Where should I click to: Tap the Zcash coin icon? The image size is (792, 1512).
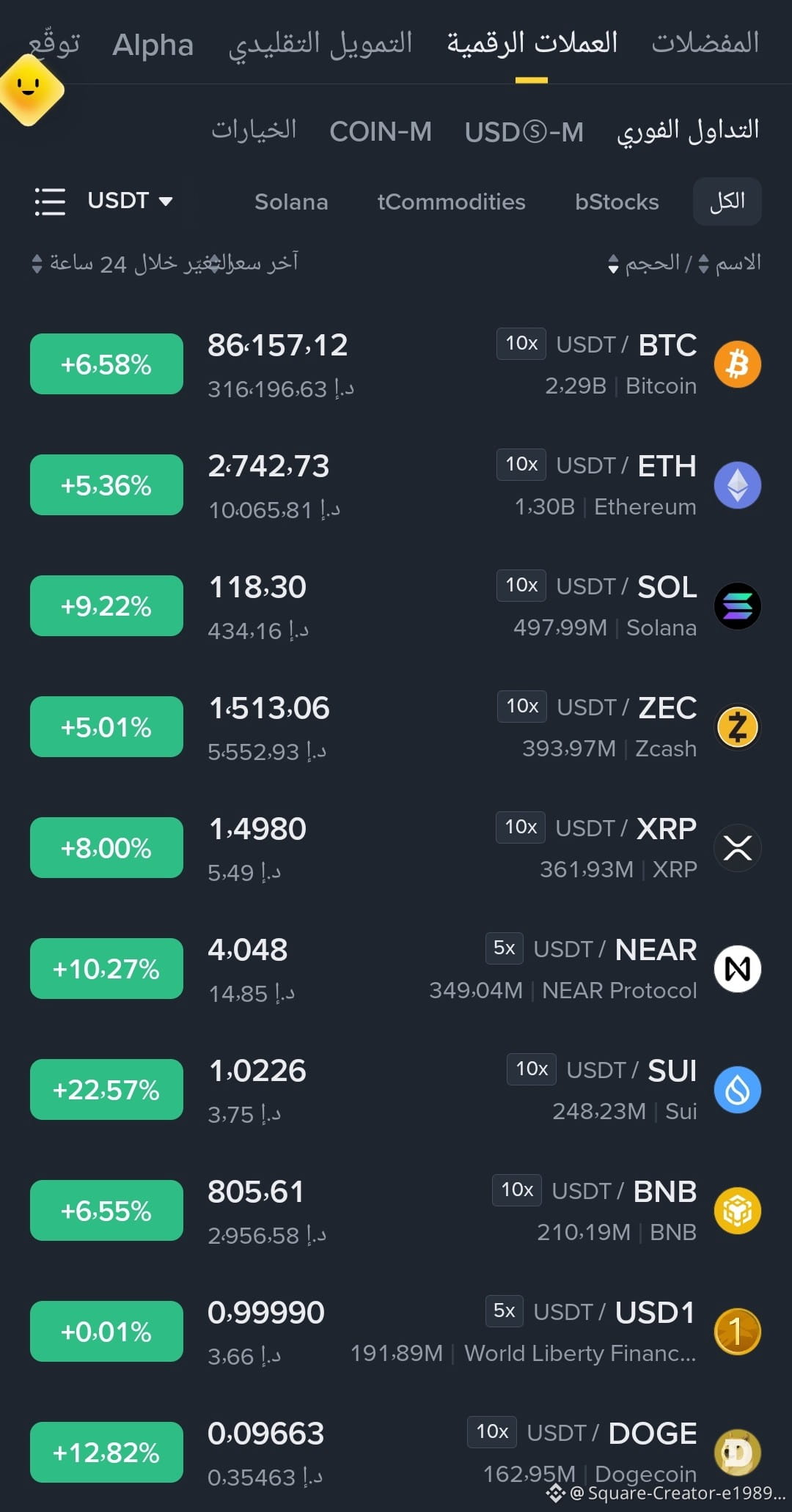pos(737,727)
